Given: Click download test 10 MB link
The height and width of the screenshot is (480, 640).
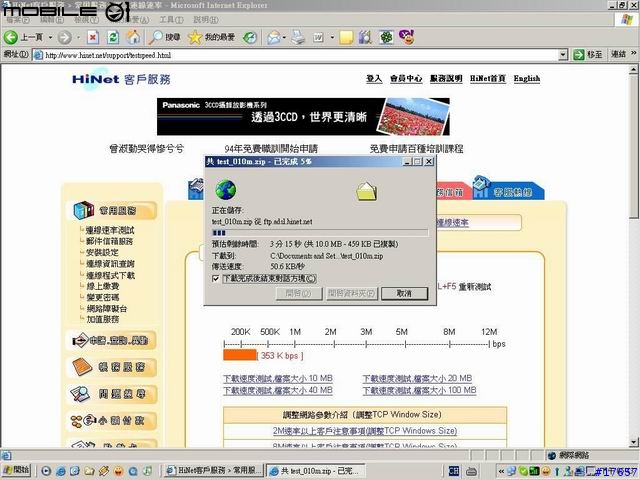Looking at the screenshot, I should tap(278, 378).
